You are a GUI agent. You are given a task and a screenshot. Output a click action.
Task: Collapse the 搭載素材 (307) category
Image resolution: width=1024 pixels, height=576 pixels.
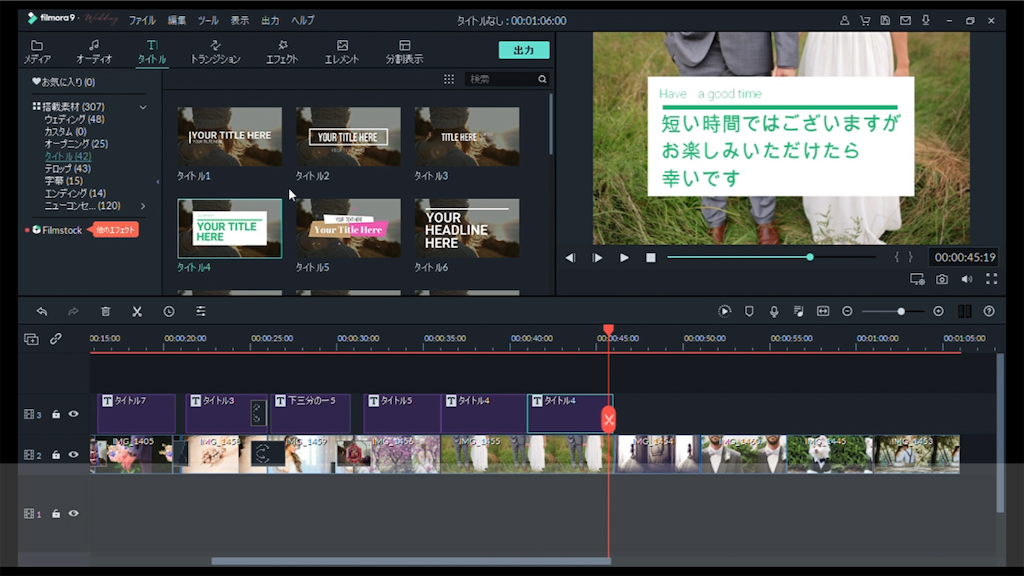coord(143,107)
